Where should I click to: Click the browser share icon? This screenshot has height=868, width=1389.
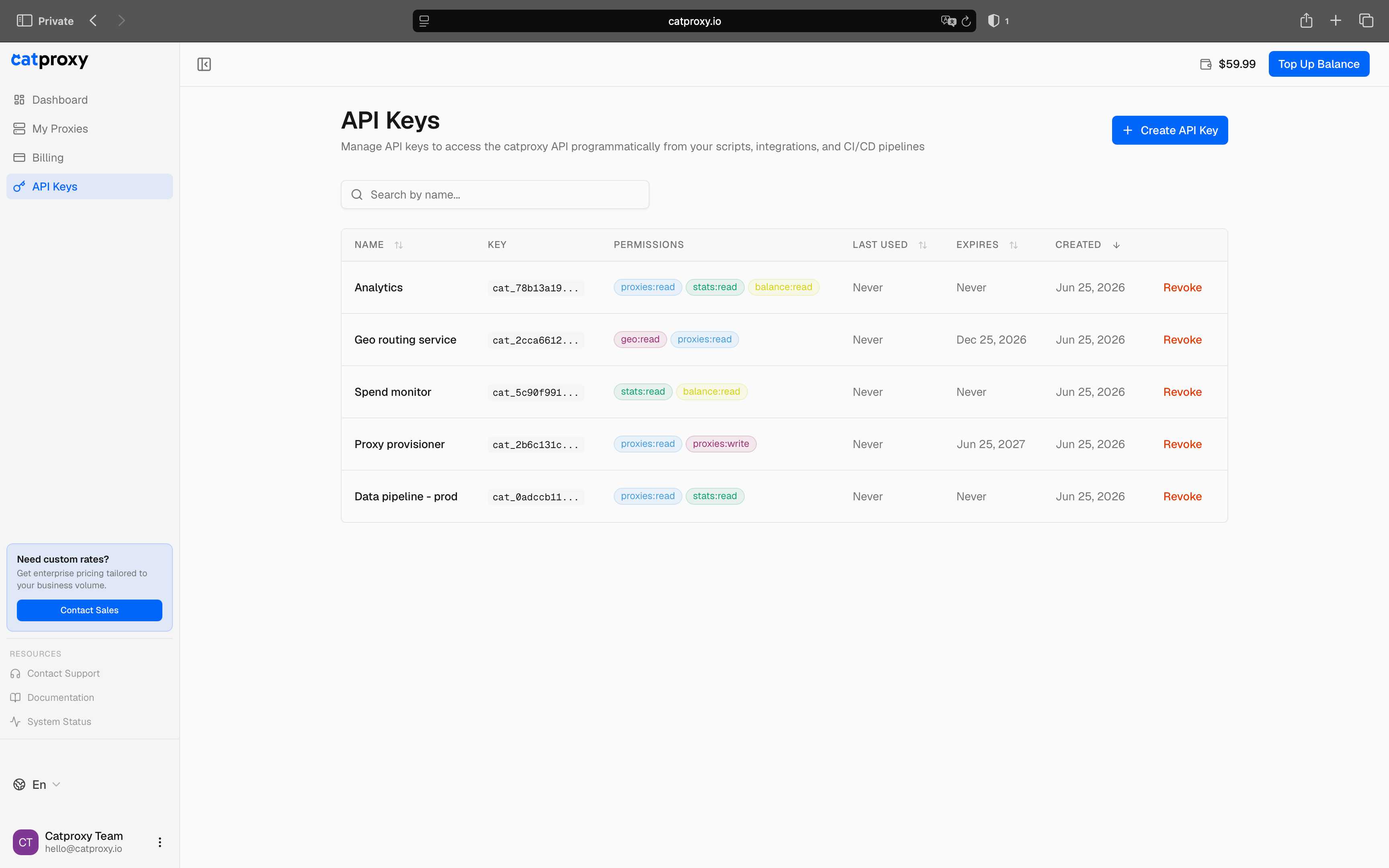[x=1306, y=20]
